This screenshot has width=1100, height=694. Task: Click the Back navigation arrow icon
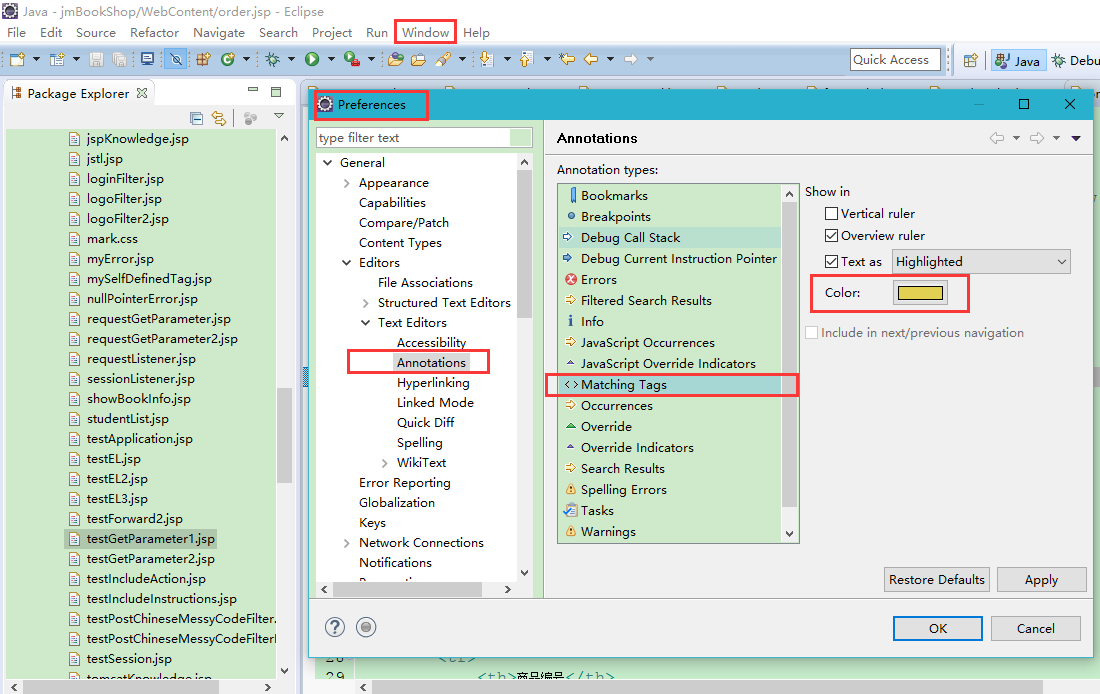point(591,60)
